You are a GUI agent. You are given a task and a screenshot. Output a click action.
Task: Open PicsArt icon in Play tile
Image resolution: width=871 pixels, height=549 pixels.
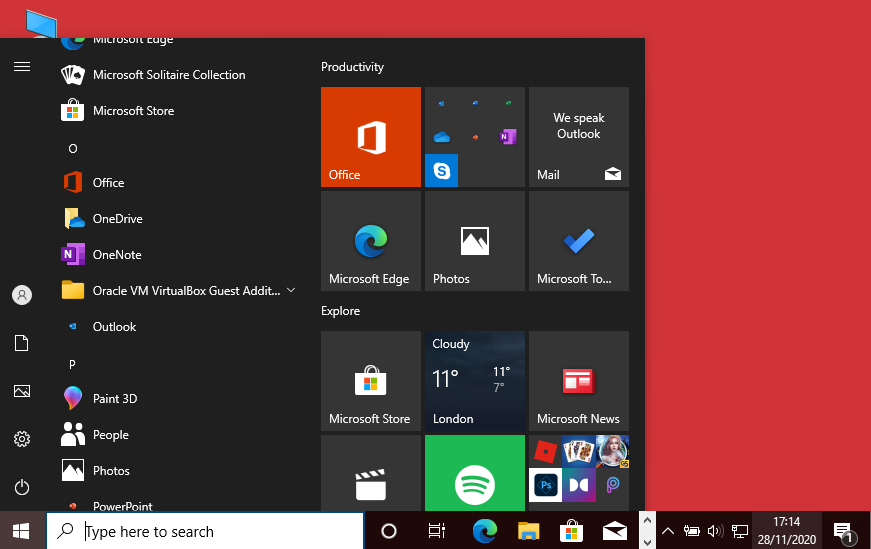pos(613,485)
